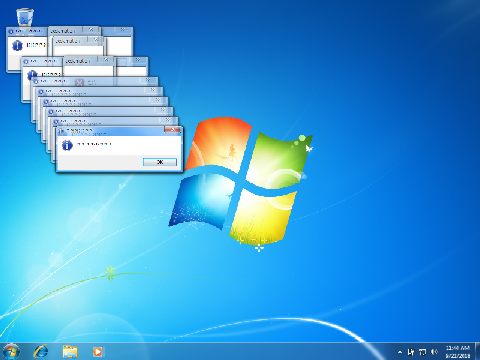The height and width of the screenshot is (360, 480).
Task: Click the blue info icon in the frontmost dialog
Action: (67, 145)
